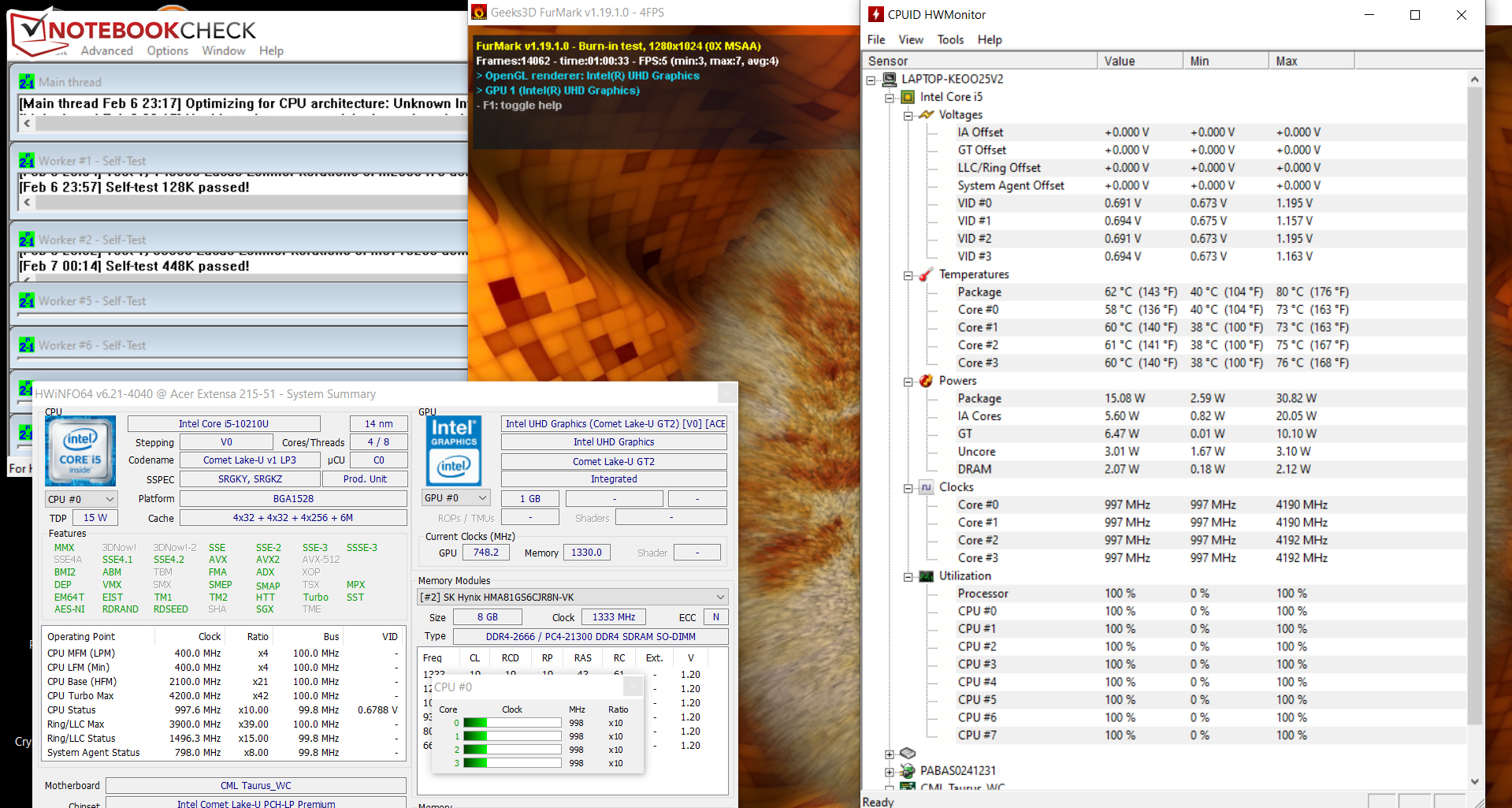
Task: Click the HWMonitor scrollbar up arrow
Action: (x=1475, y=80)
